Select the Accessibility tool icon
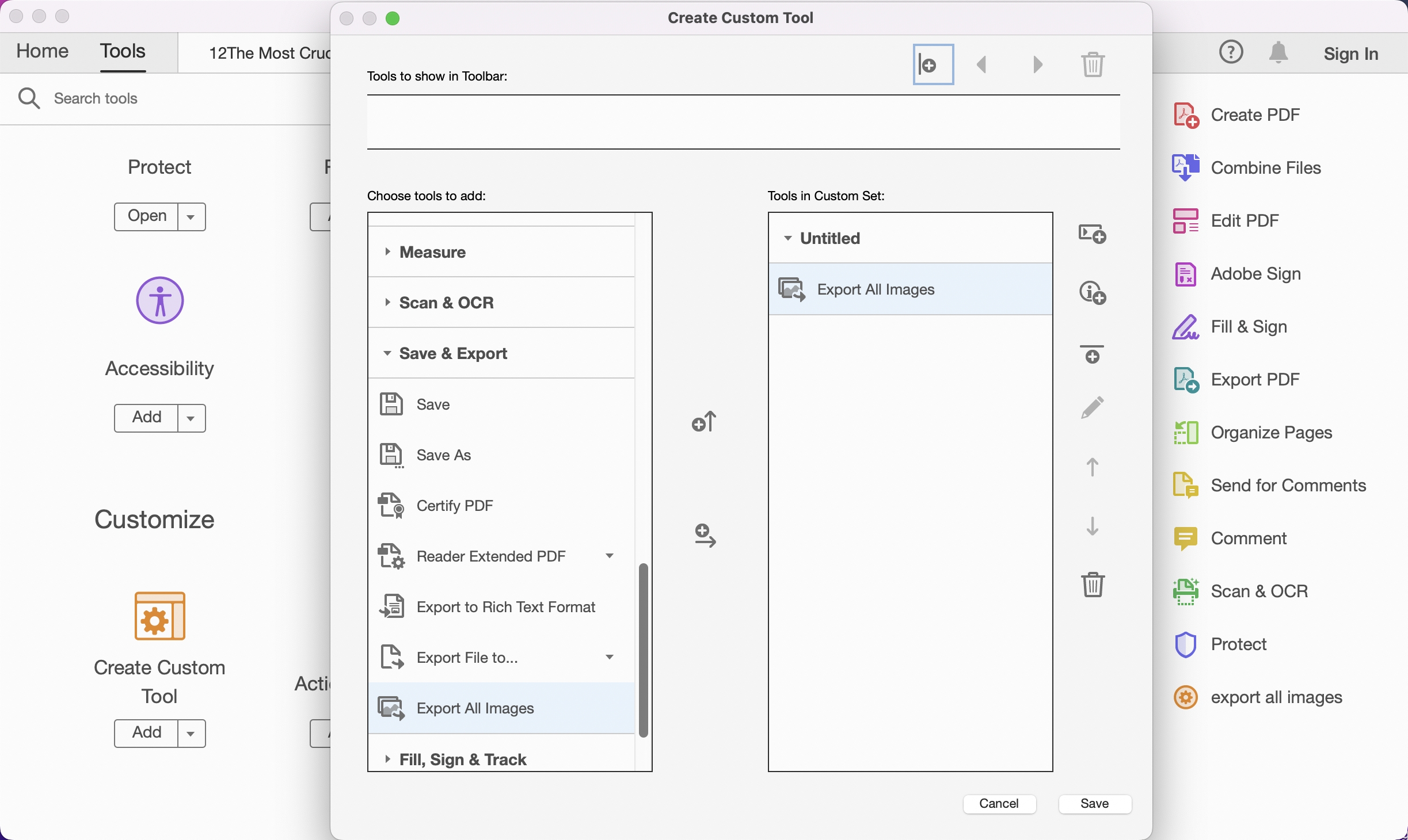 coord(159,300)
